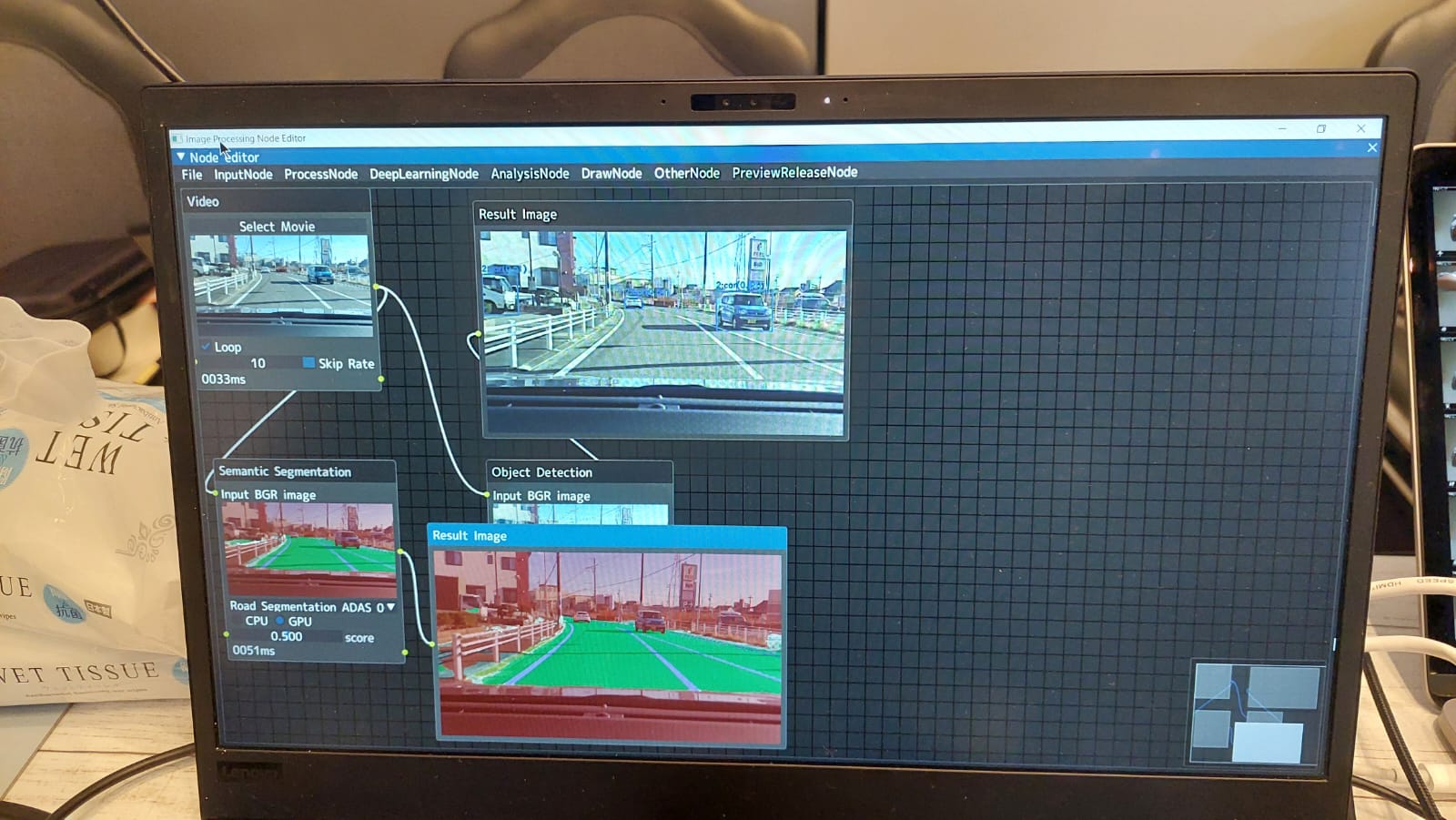
Task: Toggle the Loop checkbox in Video node
Action: [x=206, y=347]
